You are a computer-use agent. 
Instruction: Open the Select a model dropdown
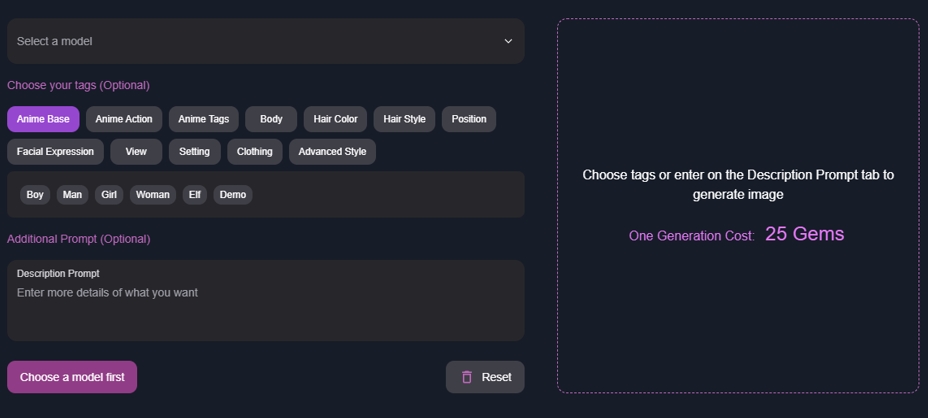click(265, 41)
